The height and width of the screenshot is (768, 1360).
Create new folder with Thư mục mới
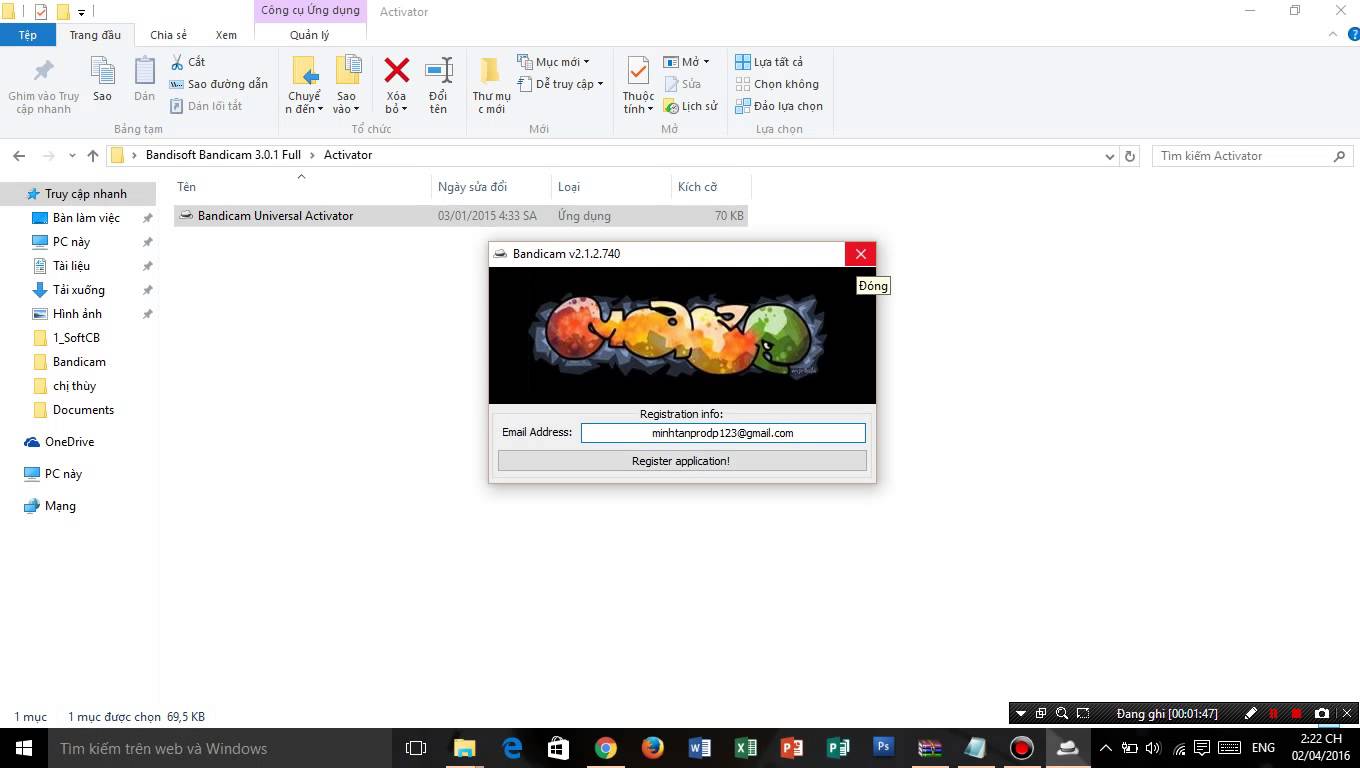click(x=491, y=84)
